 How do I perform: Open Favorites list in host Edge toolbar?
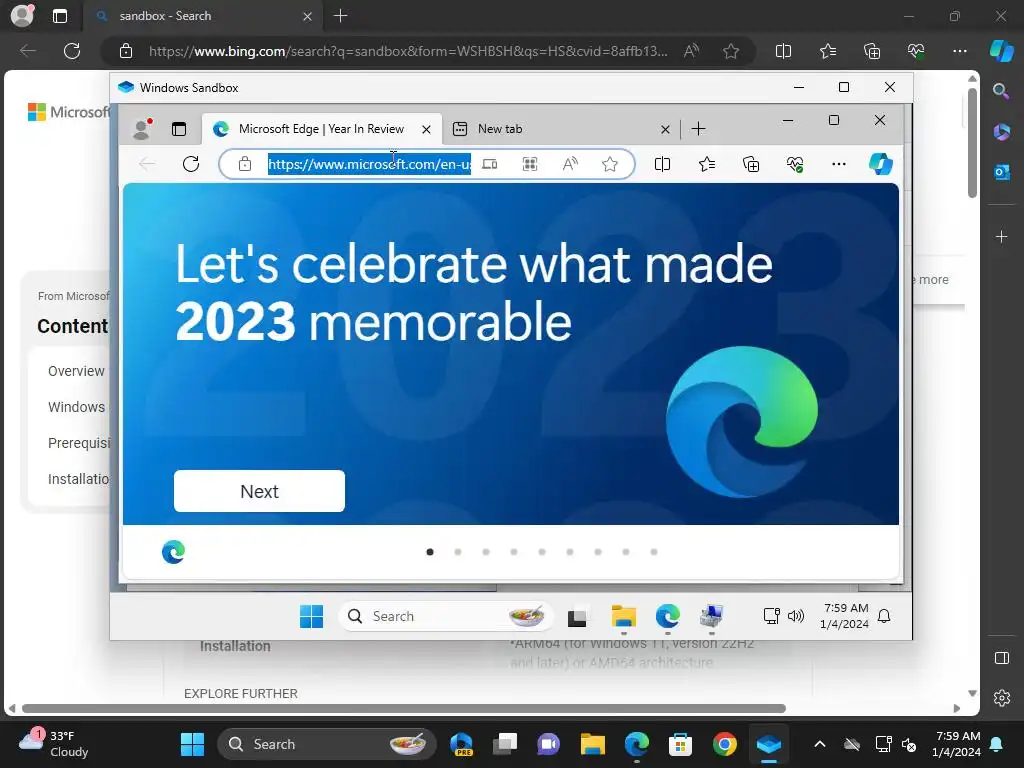pos(827,51)
